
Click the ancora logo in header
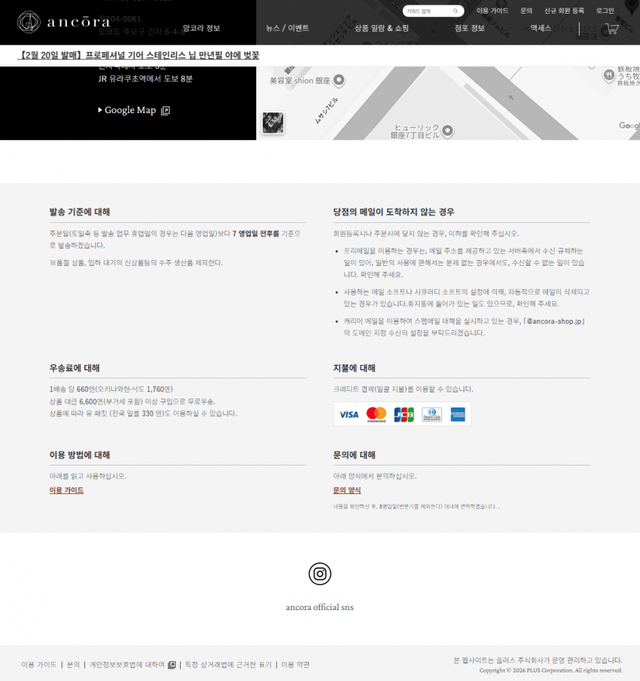pos(64,22)
